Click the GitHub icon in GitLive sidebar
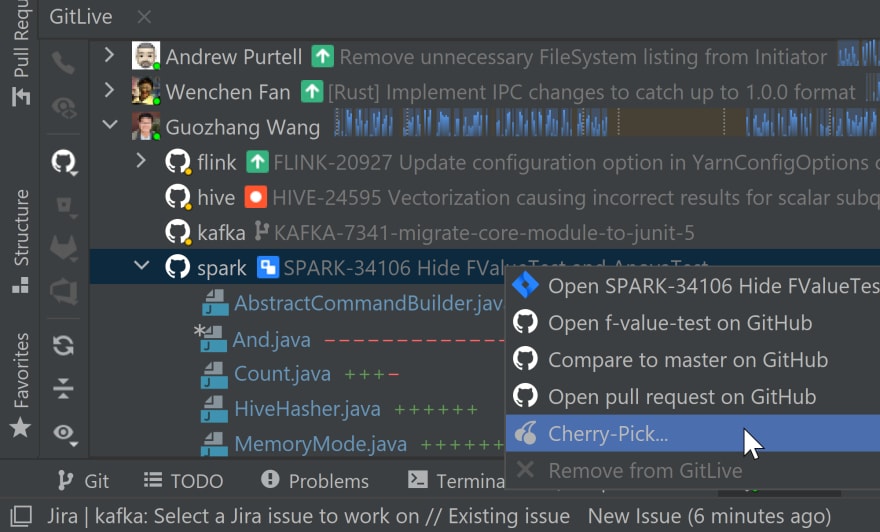The image size is (880, 532). point(63,162)
